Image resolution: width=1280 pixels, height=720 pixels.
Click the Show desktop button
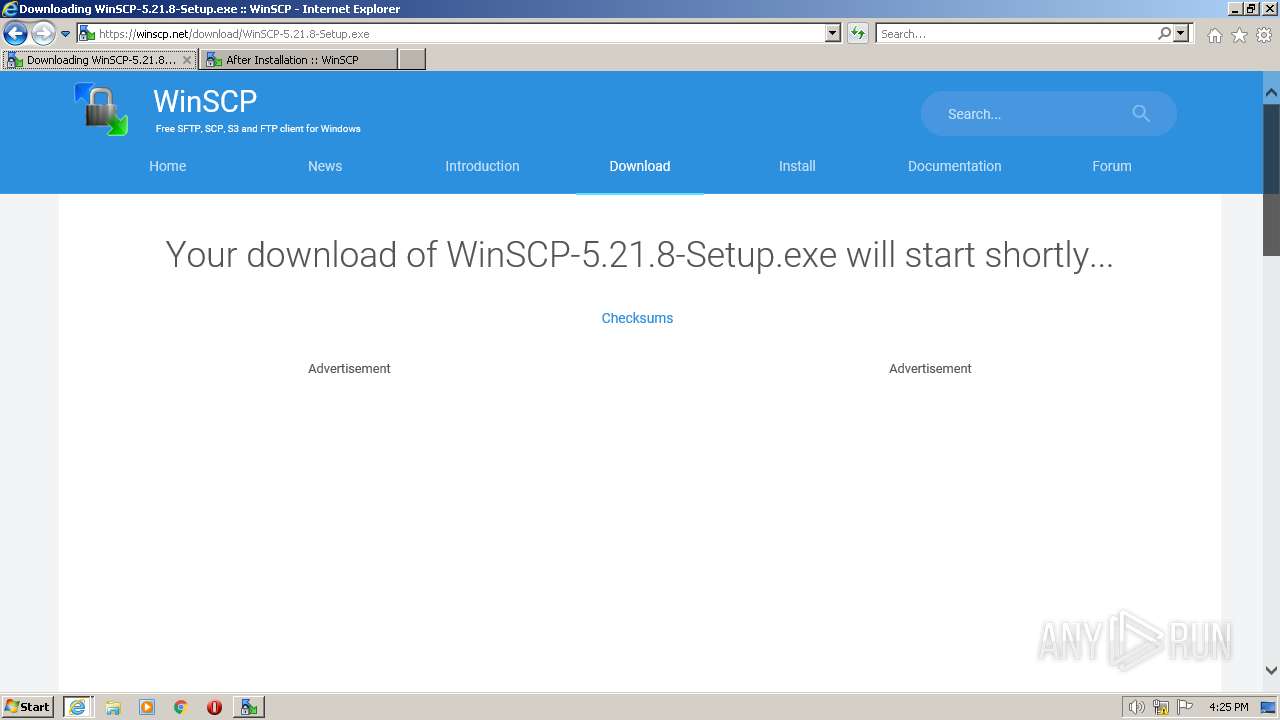pyautogui.click(x=1269, y=707)
